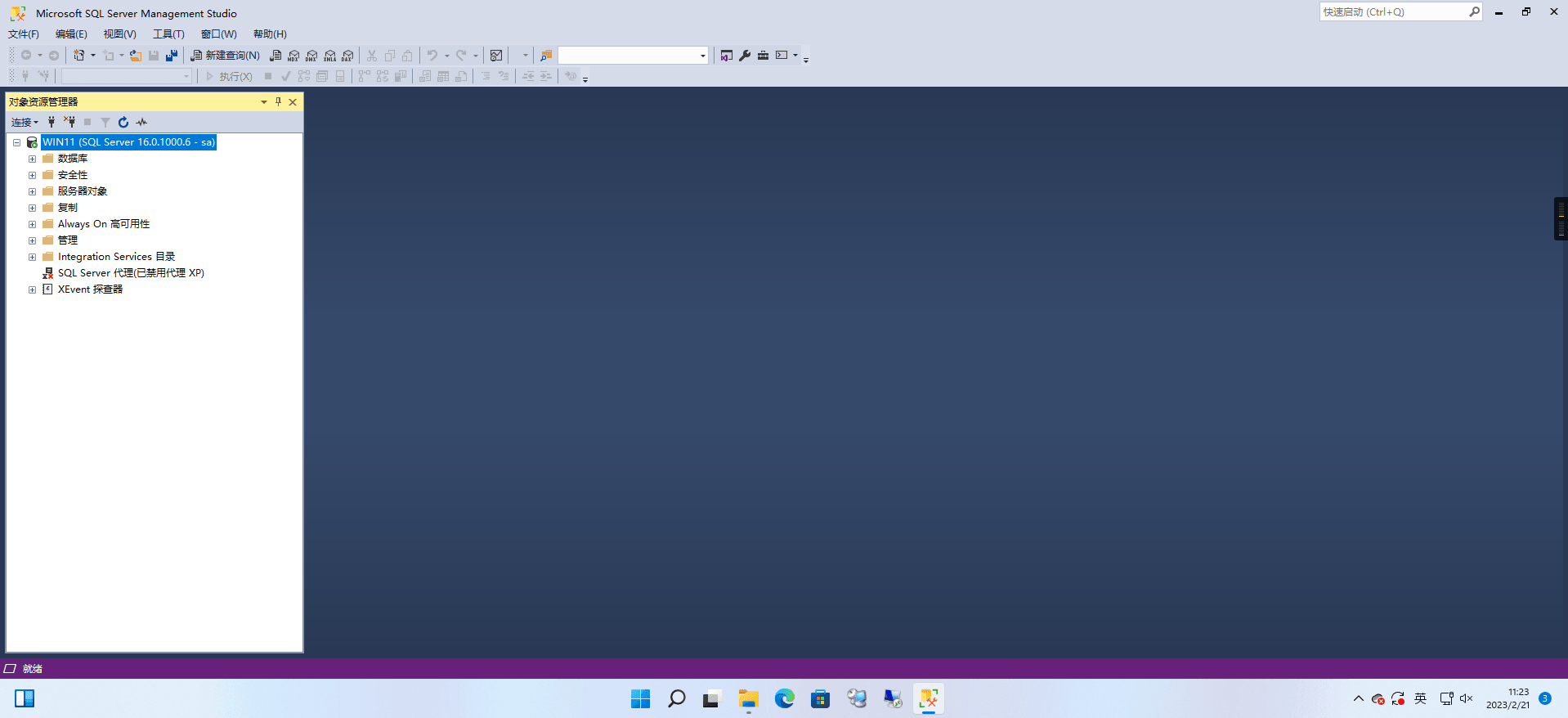This screenshot has height=718, width=1568.
Task: Click the 新建查询(N) button
Action: point(226,56)
